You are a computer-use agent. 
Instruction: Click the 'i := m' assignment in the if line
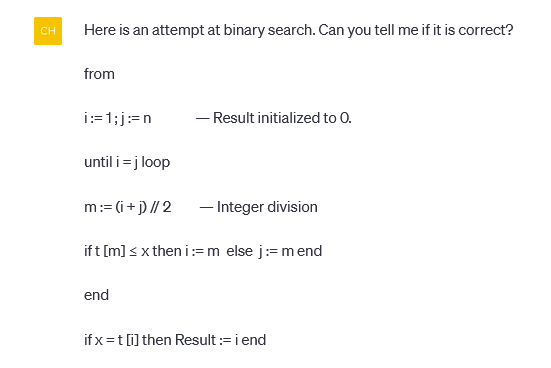tap(202, 251)
